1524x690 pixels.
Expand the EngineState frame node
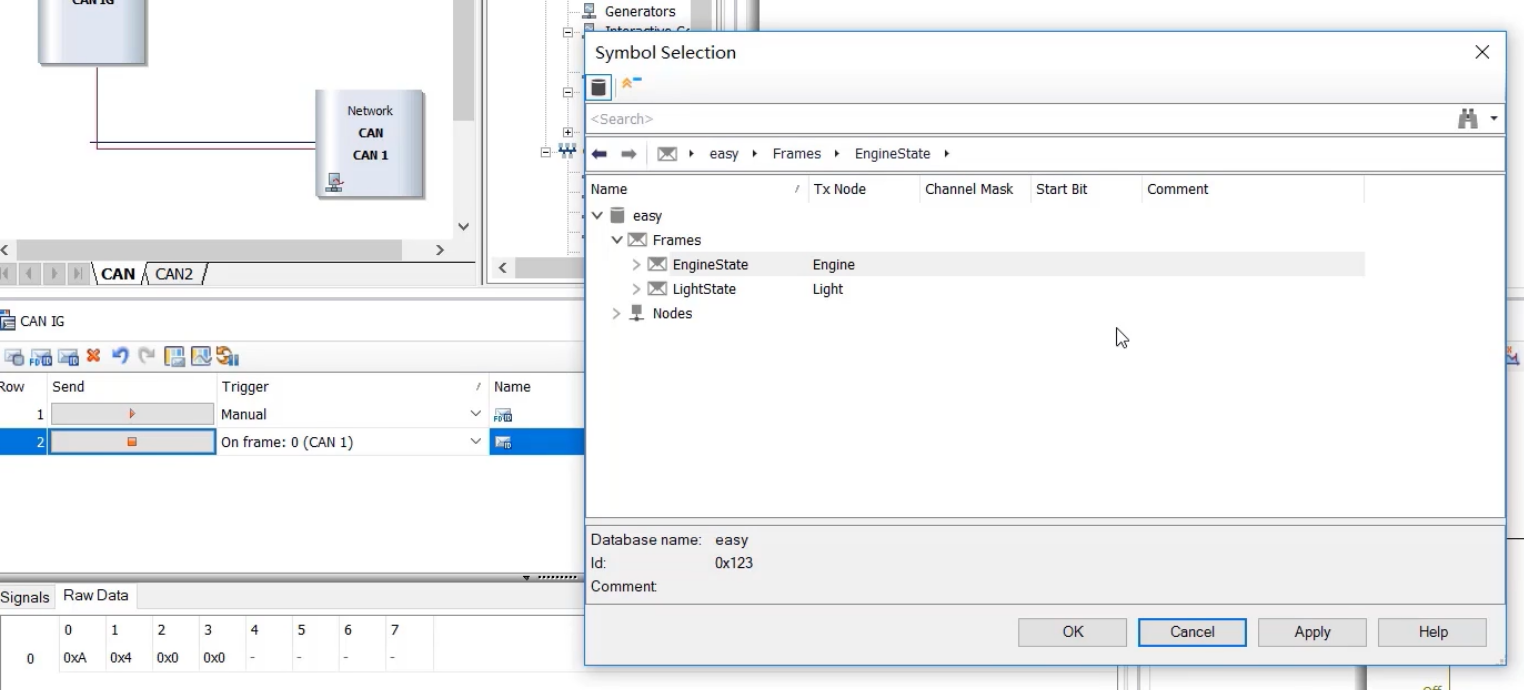click(637, 265)
